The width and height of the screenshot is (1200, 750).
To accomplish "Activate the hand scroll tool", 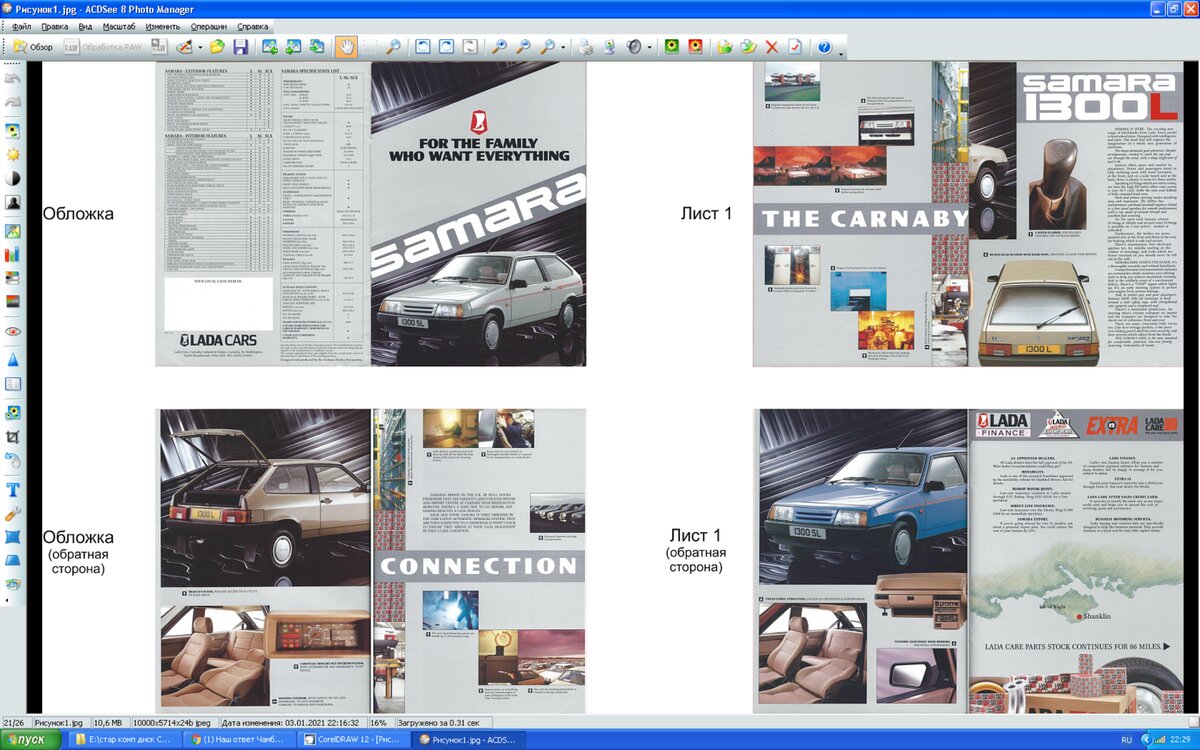I will 346,47.
